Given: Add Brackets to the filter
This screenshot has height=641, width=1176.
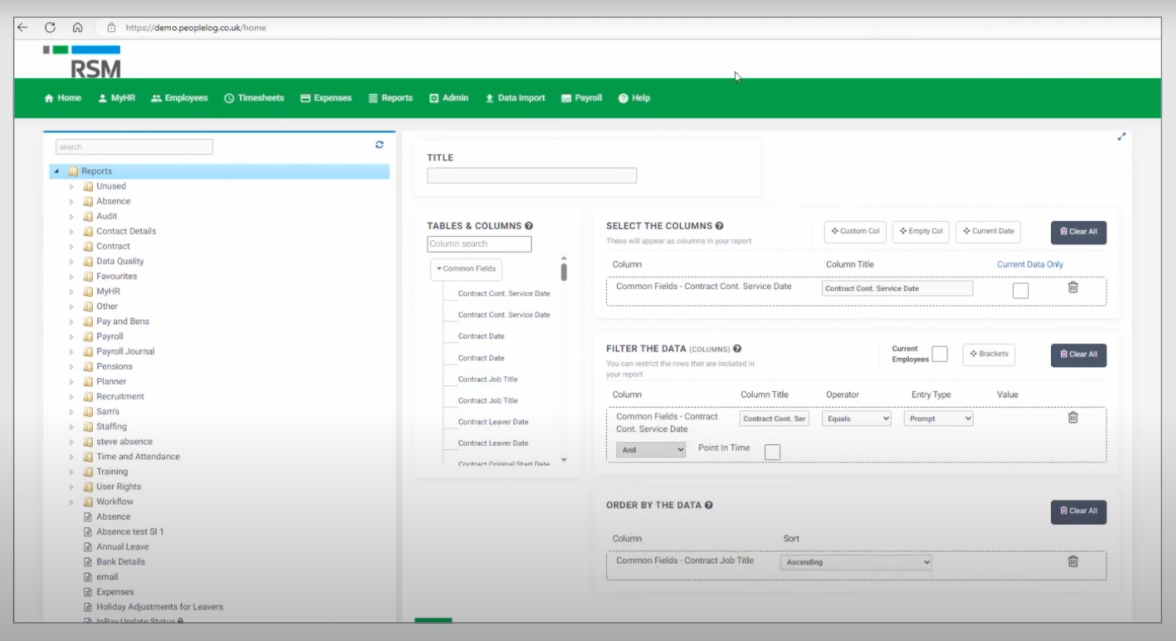Looking at the screenshot, I should [x=988, y=354].
